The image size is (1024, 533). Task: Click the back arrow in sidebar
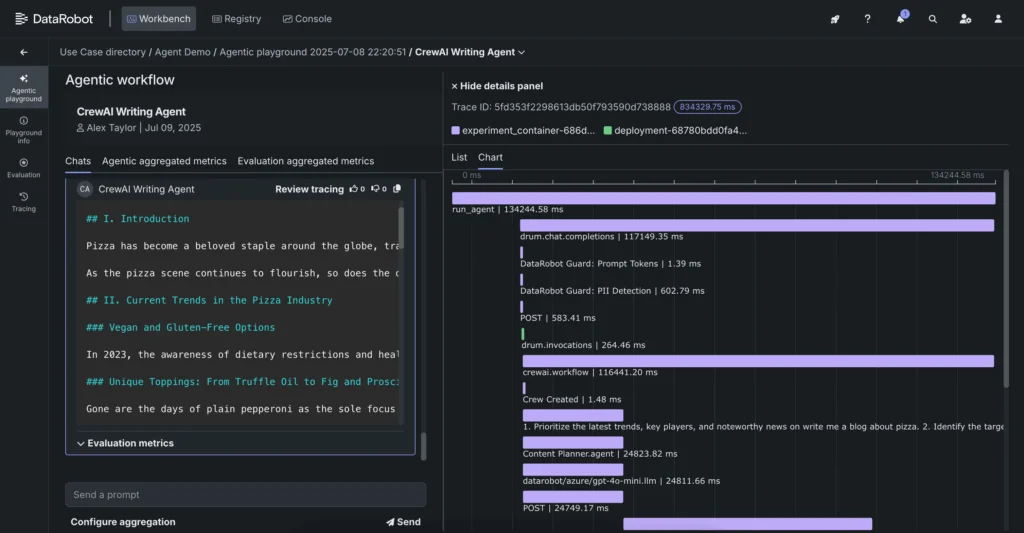(24, 52)
